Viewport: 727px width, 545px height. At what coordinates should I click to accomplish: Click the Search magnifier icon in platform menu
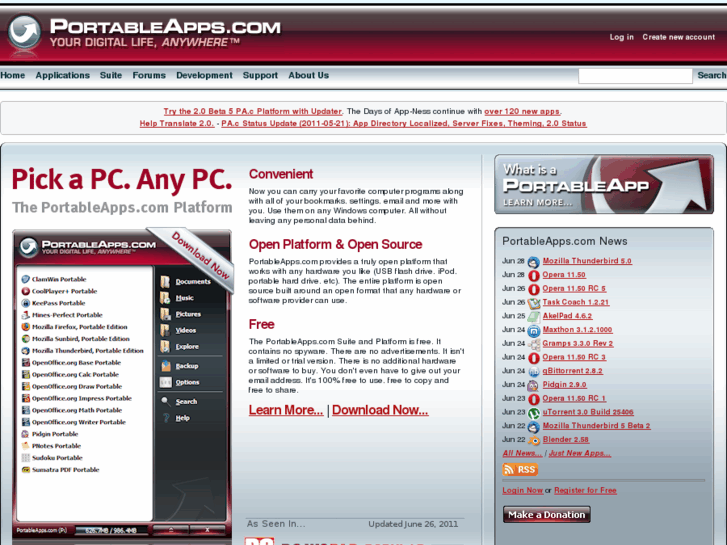[166, 401]
